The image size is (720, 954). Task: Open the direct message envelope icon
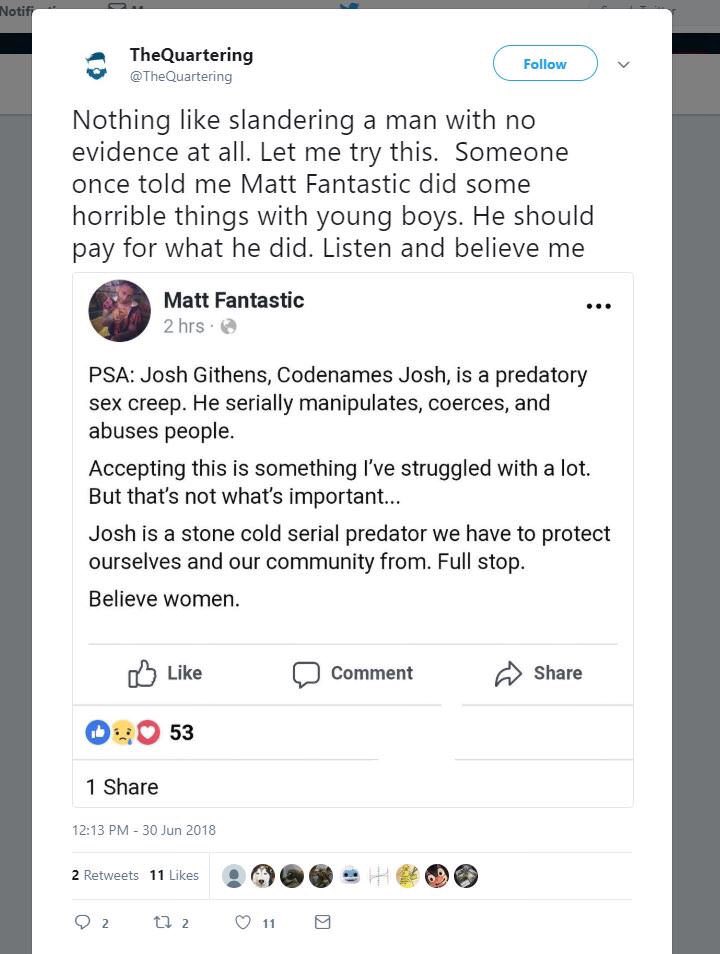(x=323, y=922)
